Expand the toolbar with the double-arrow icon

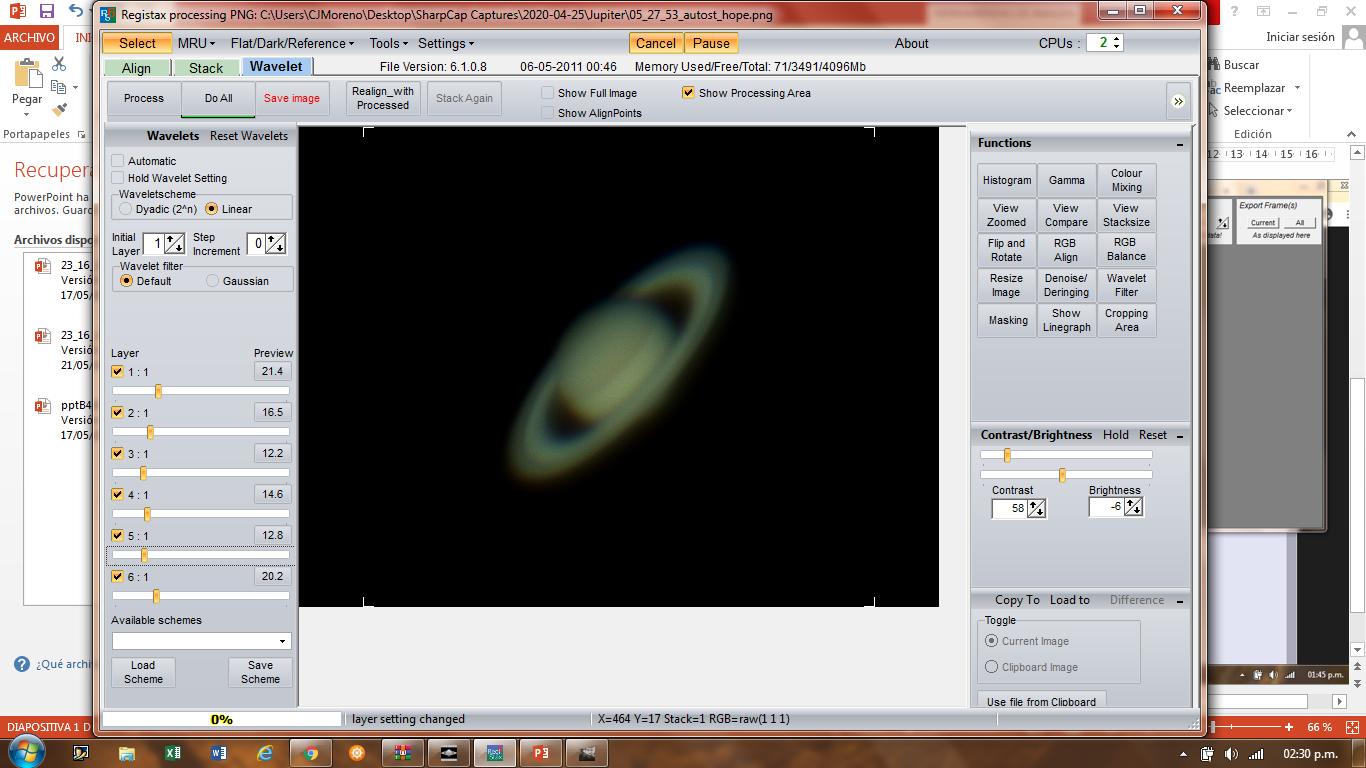click(1178, 101)
